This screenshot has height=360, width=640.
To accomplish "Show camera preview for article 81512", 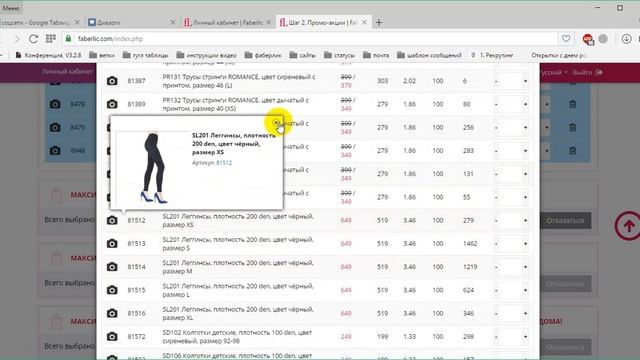I will pos(112,220).
